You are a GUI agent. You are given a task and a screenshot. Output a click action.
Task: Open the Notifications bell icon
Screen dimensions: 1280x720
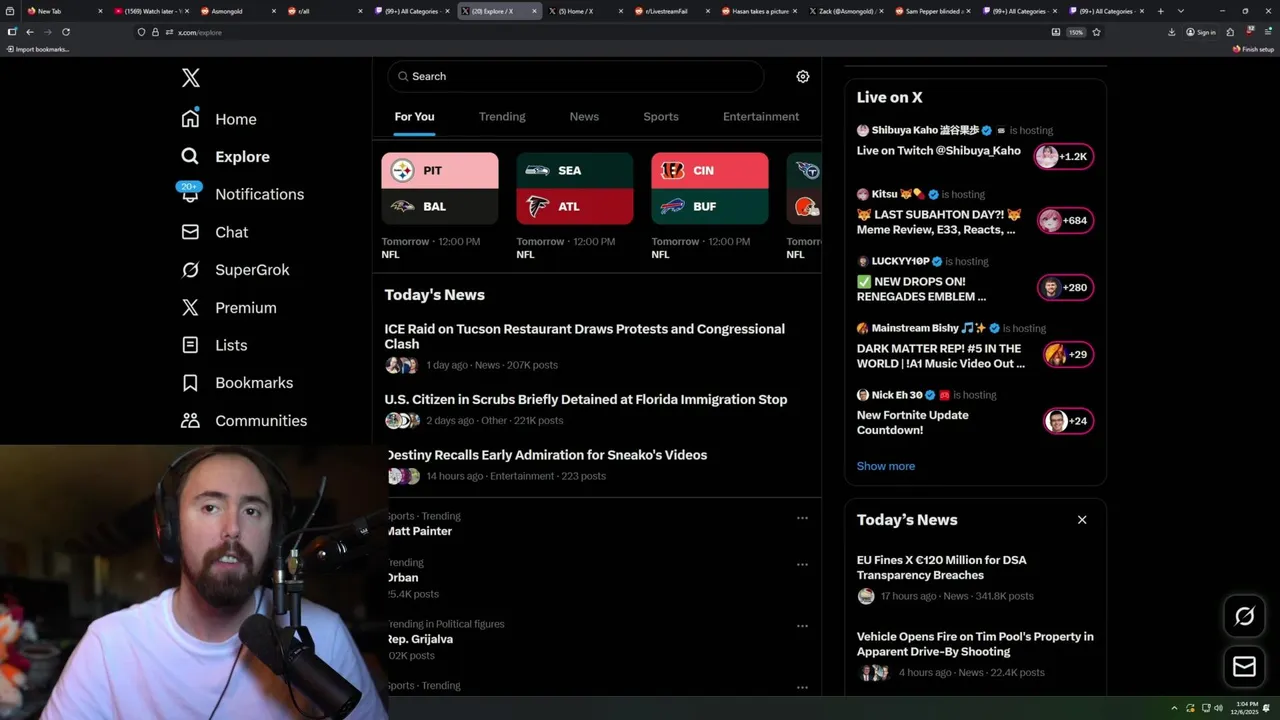click(x=190, y=194)
